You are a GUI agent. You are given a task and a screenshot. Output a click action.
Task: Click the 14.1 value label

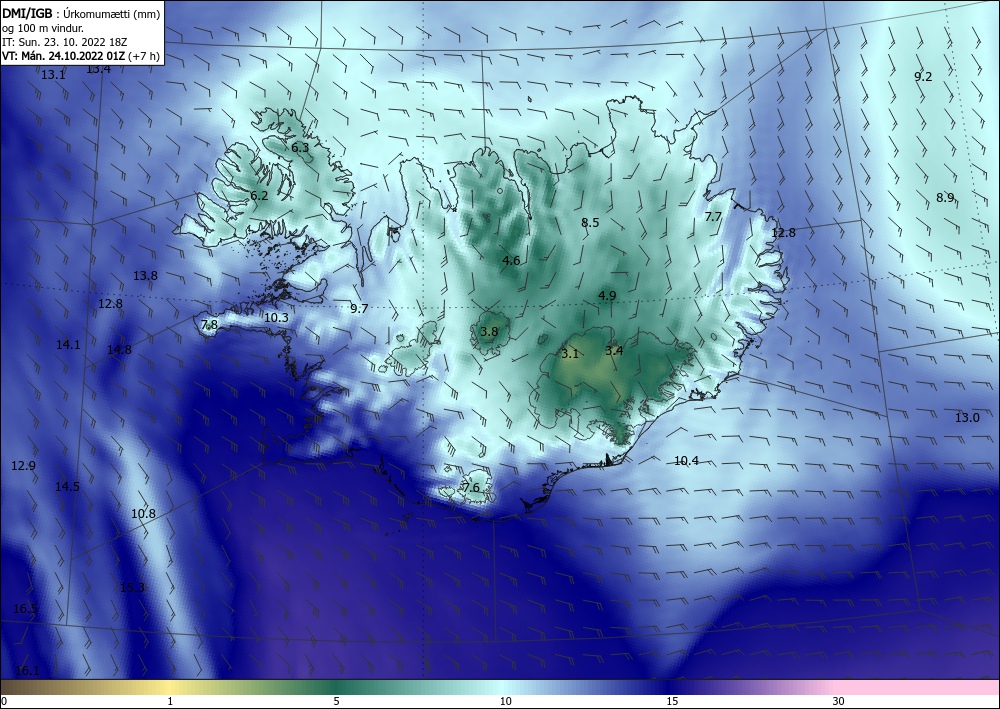(68, 345)
